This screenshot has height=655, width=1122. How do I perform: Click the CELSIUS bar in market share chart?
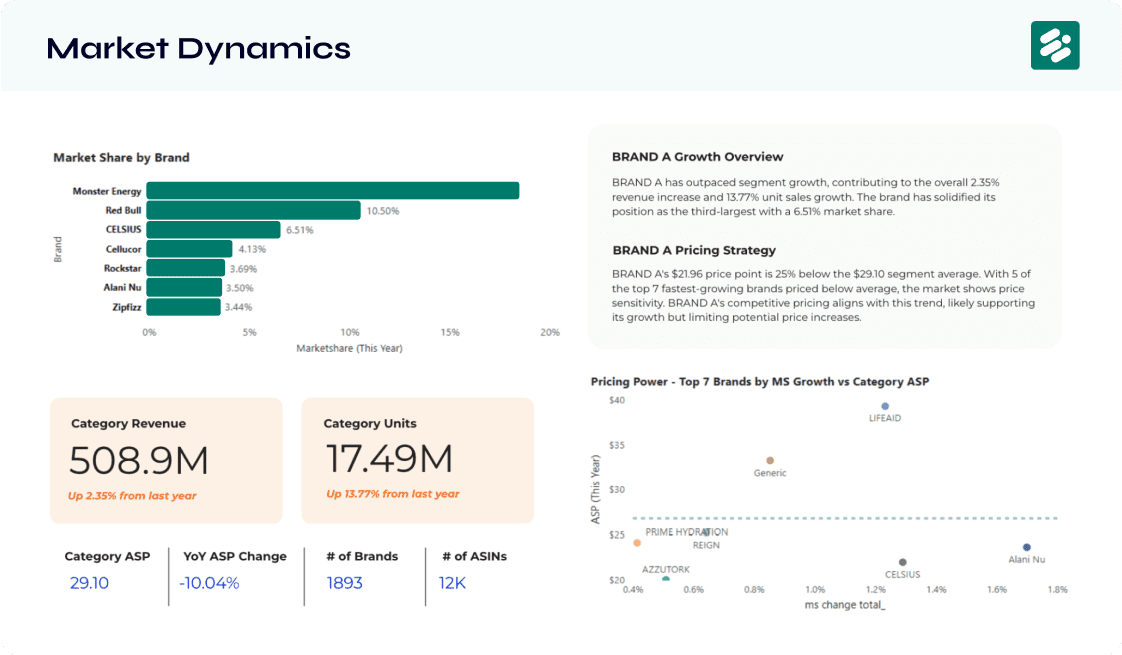click(x=213, y=229)
